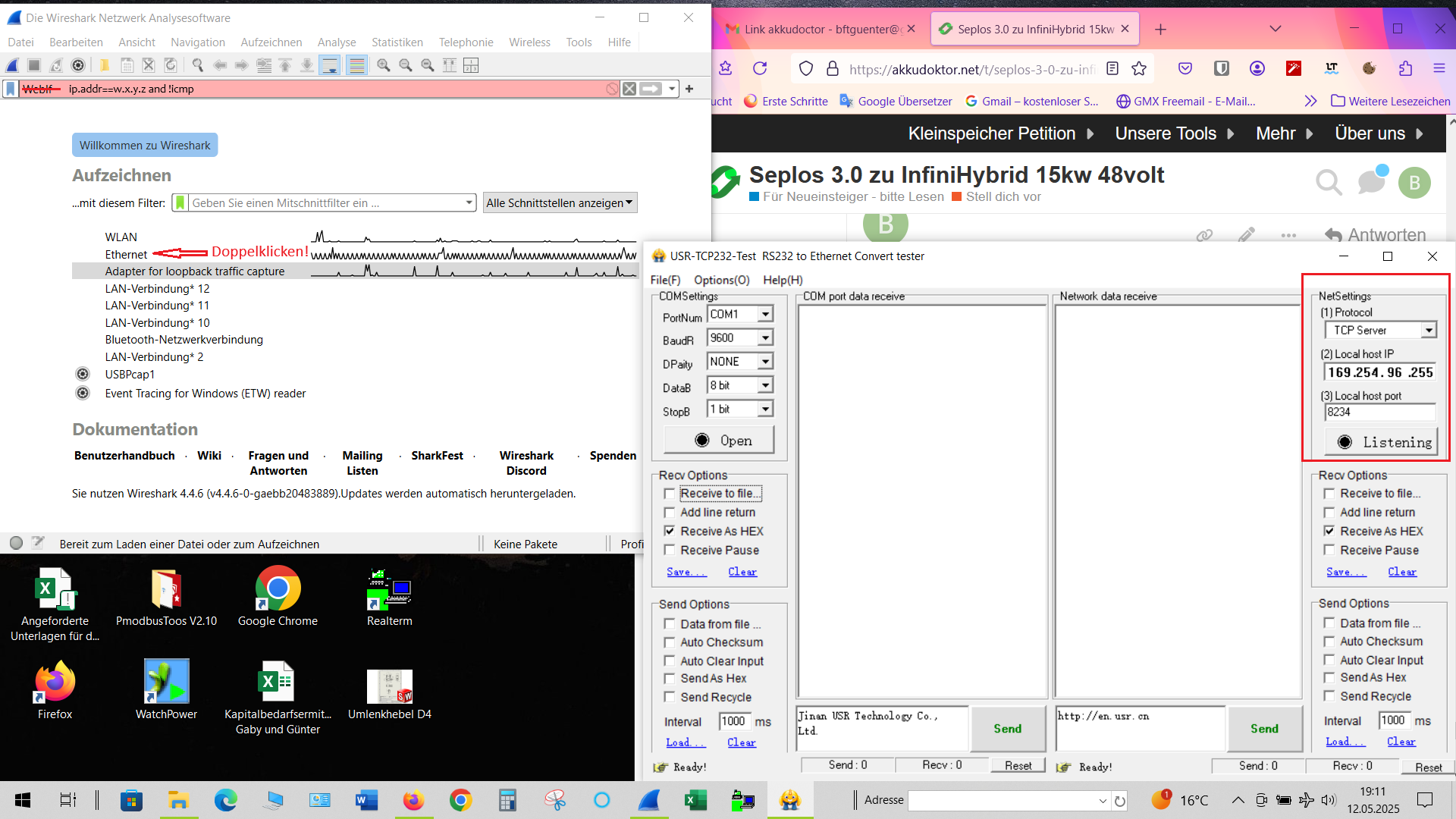Open Word from the taskbar
Screen dimensions: 1456x819
(366, 800)
